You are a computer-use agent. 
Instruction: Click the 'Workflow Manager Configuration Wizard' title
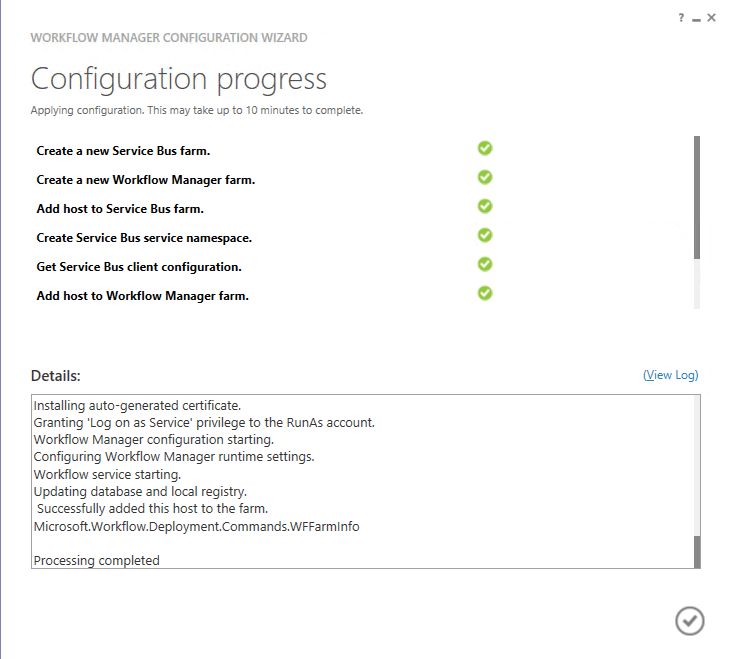coord(169,38)
